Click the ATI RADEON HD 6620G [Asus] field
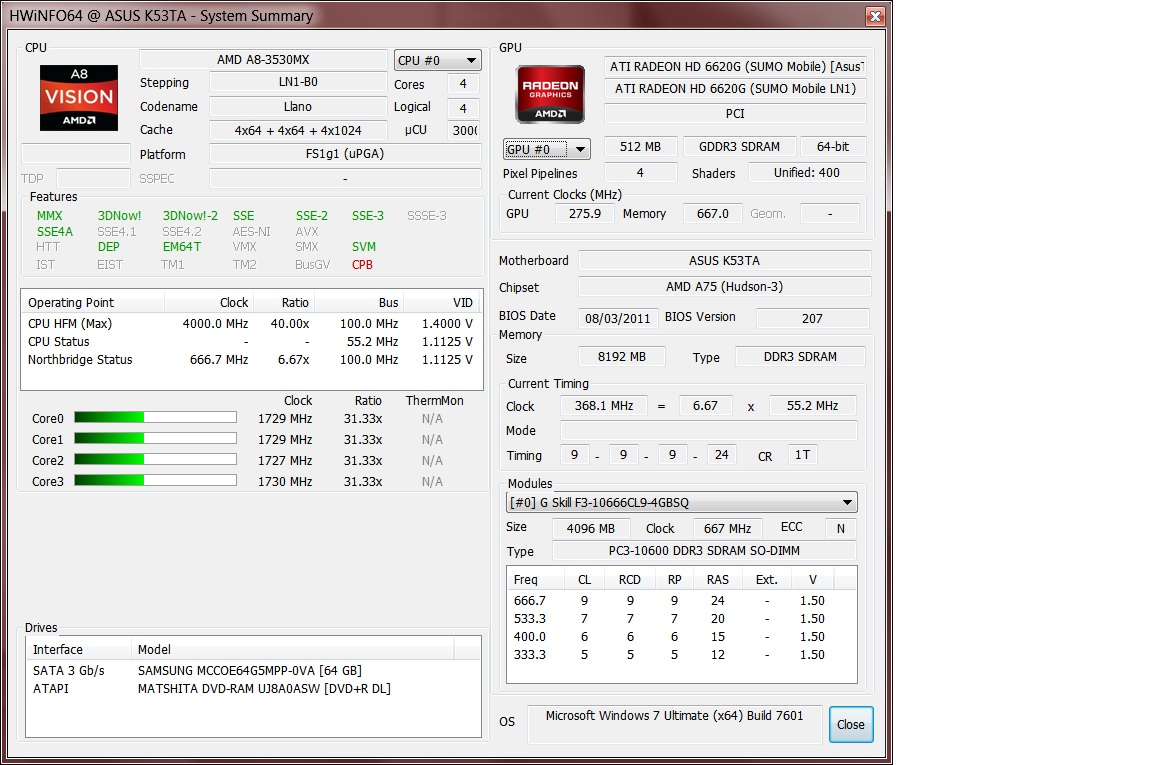 tap(735, 67)
